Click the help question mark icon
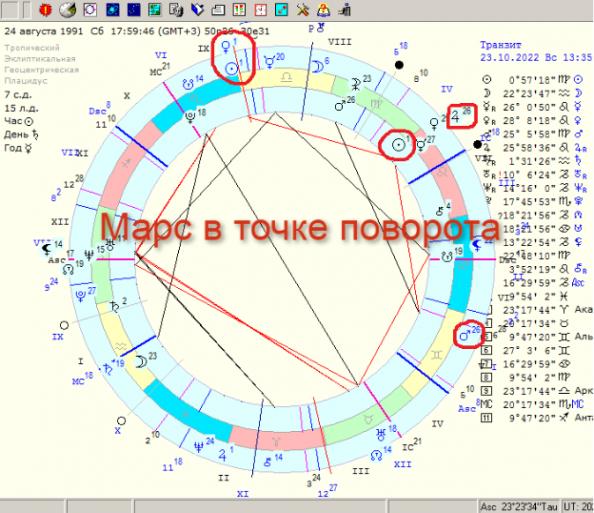 (x=323, y=10)
